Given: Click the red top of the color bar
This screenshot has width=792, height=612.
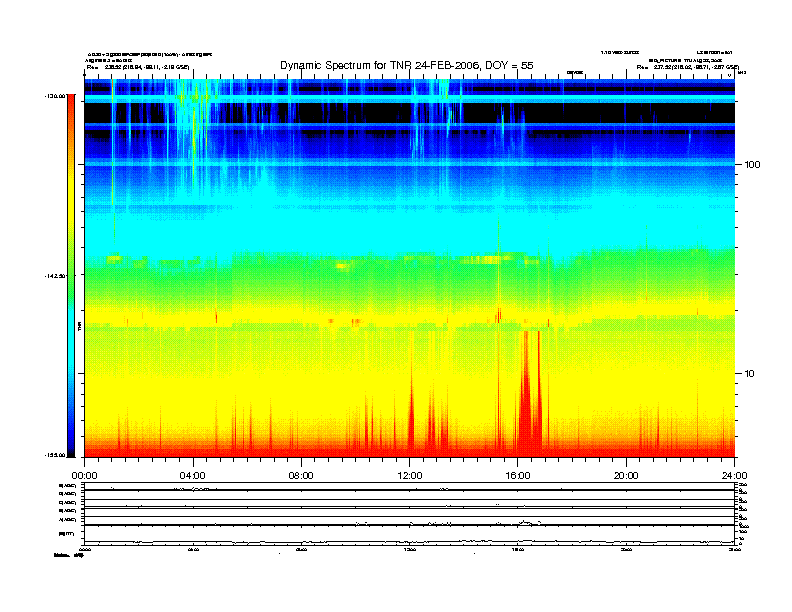Looking at the screenshot, I should (x=71, y=104).
